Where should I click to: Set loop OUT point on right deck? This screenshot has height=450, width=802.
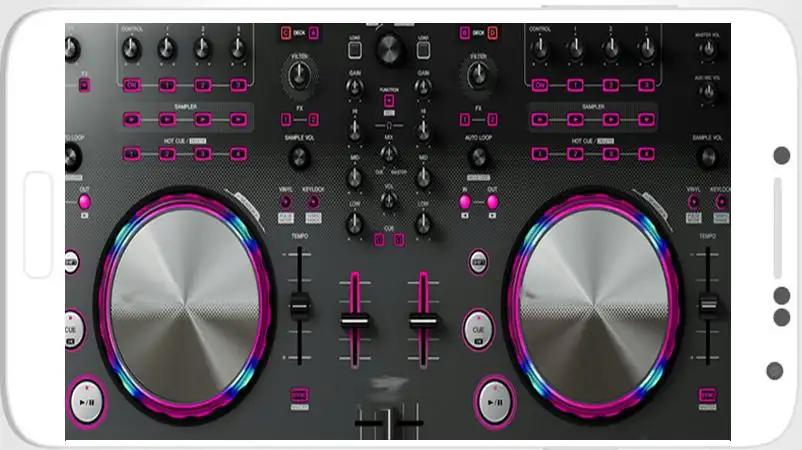point(493,202)
